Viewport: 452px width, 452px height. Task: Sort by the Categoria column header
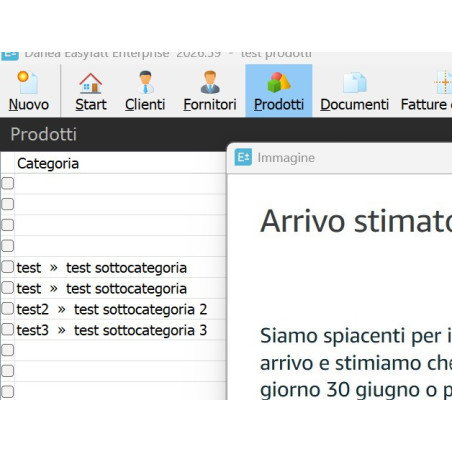coord(120,163)
